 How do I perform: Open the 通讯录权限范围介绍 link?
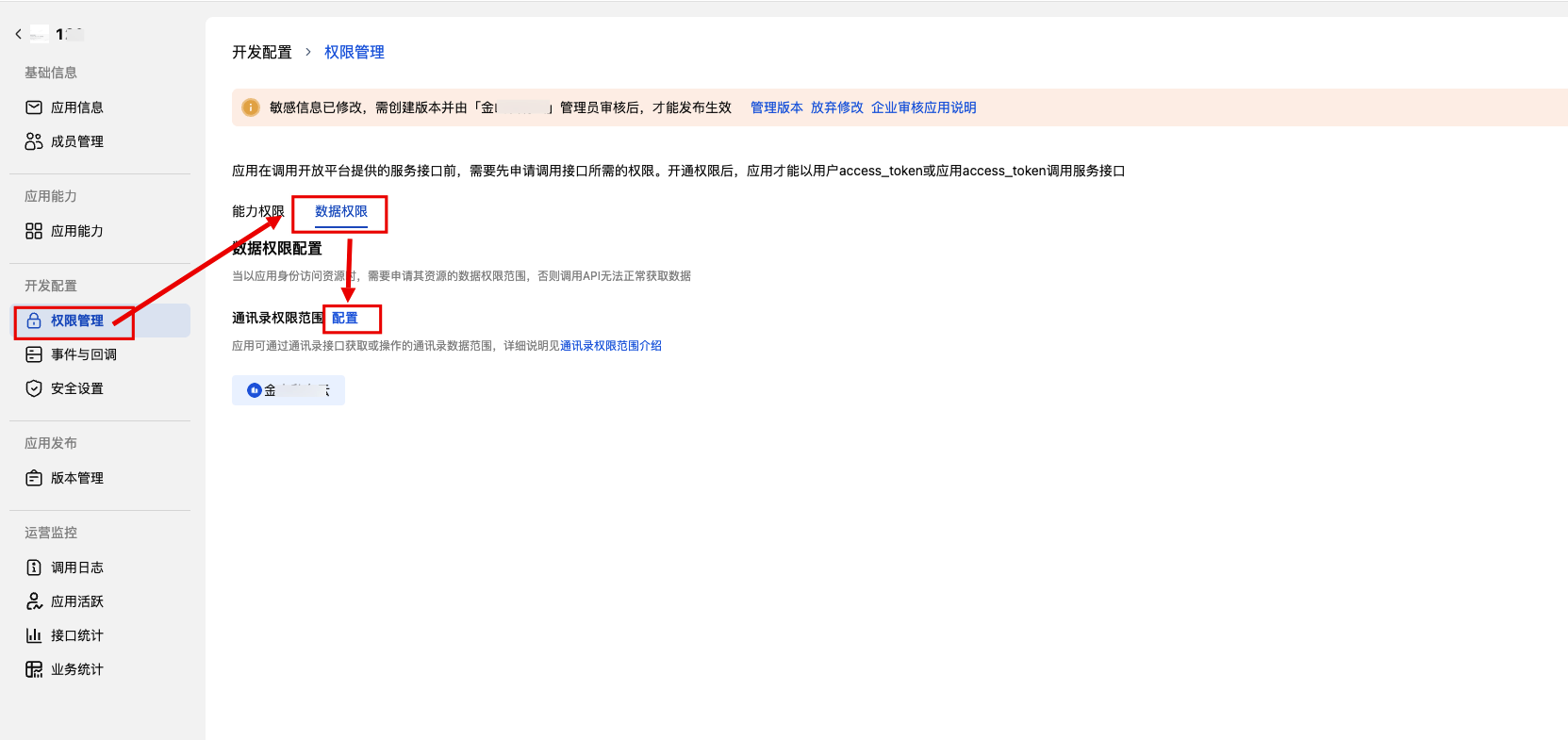click(x=611, y=346)
